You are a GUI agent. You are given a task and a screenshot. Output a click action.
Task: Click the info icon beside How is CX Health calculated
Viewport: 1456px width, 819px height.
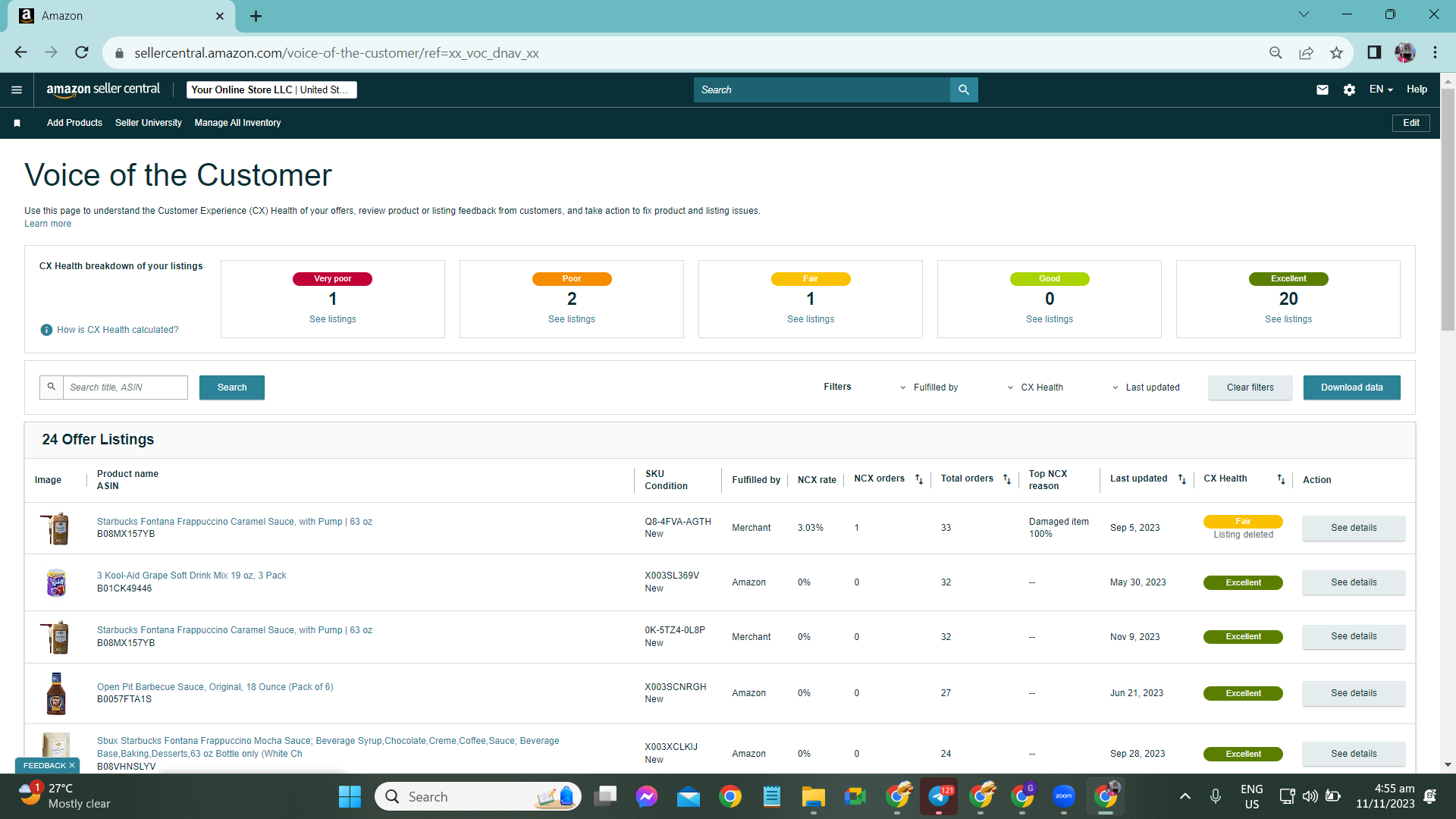pyautogui.click(x=46, y=330)
